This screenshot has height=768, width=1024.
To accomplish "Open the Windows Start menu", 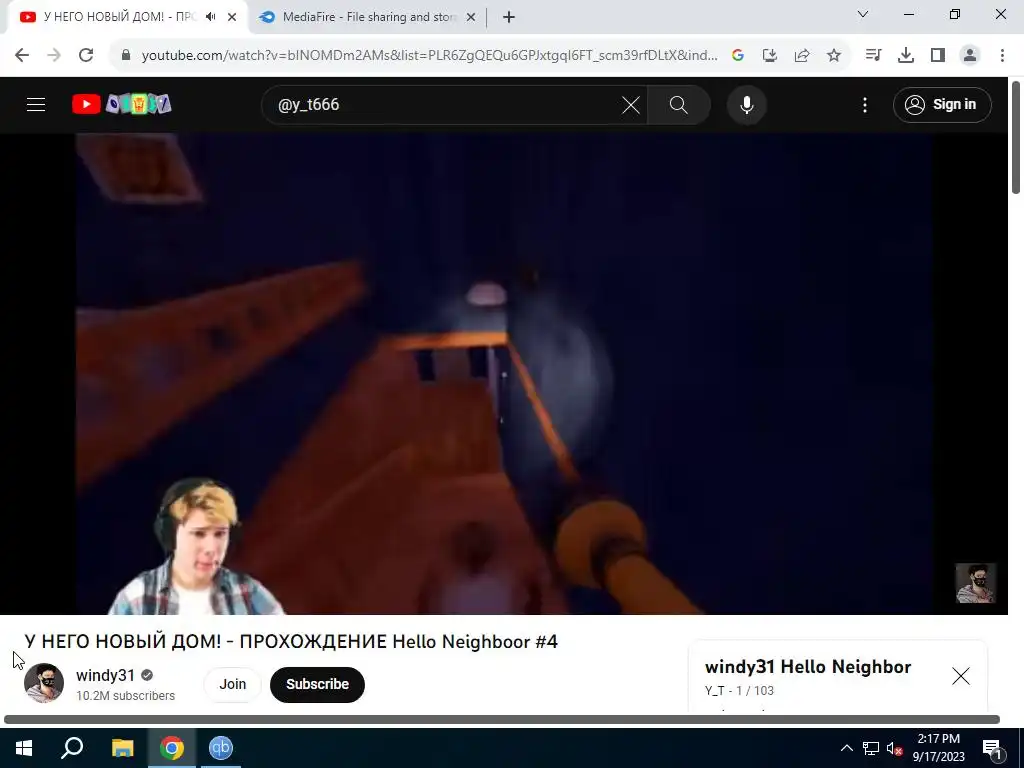I will click(24, 748).
